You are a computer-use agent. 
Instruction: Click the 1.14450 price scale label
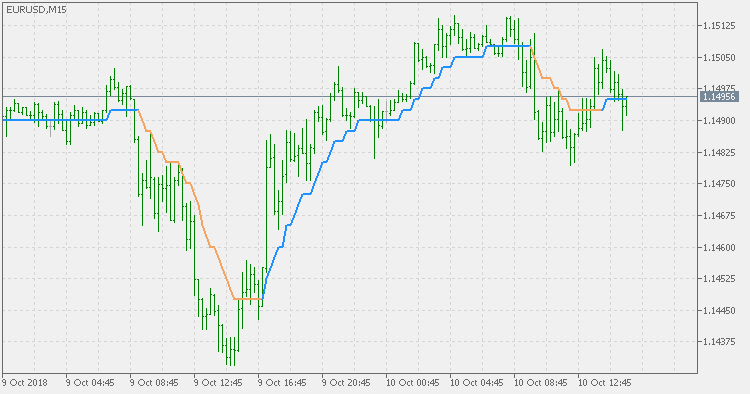719,311
